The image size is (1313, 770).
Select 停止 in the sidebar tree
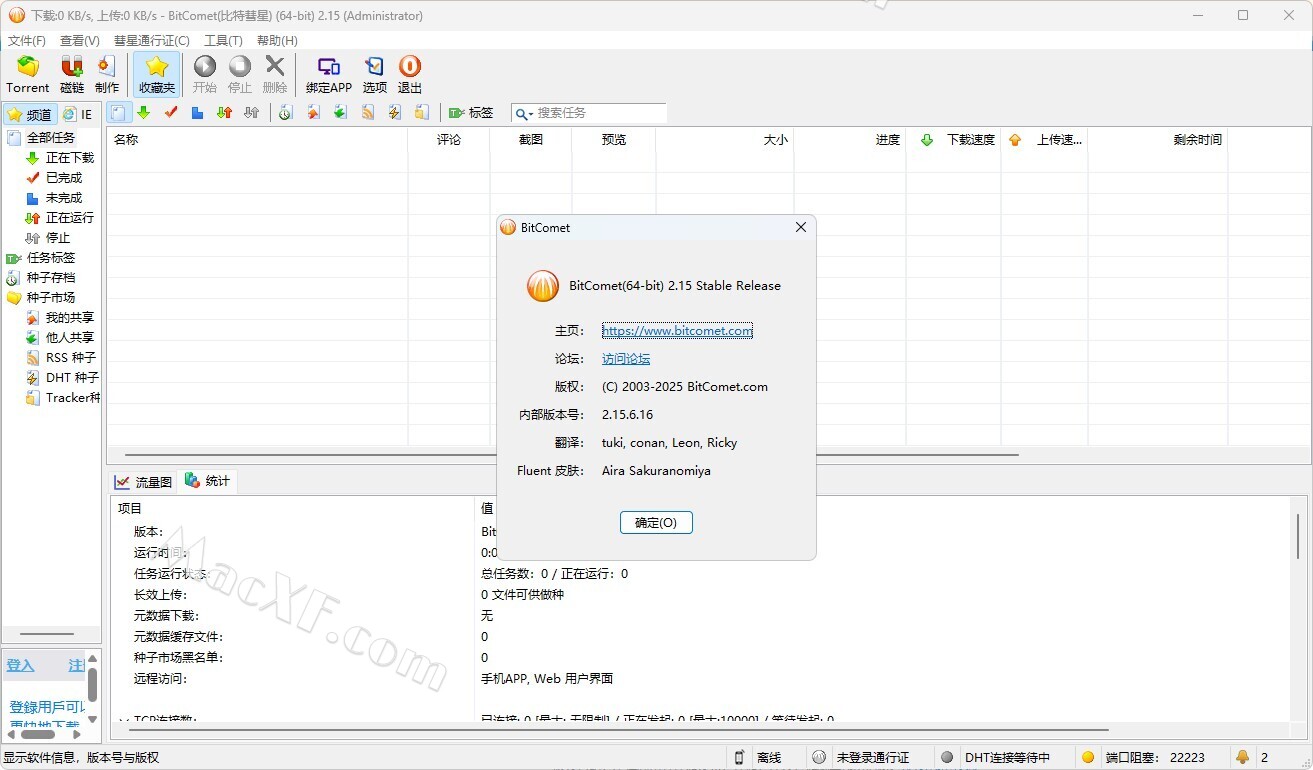point(58,238)
